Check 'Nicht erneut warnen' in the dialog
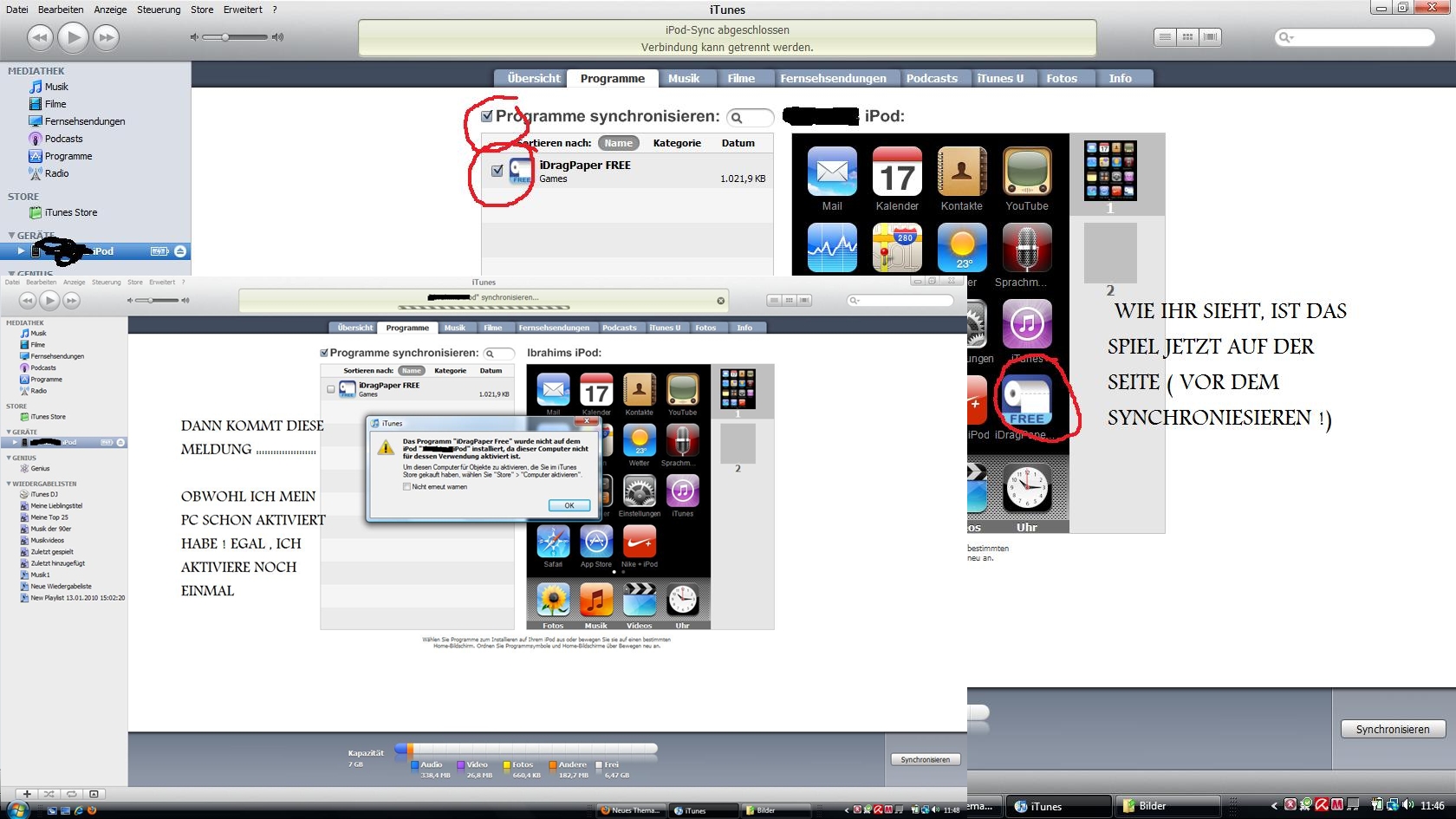The height and width of the screenshot is (819, 1456). (x=406, y=487)
